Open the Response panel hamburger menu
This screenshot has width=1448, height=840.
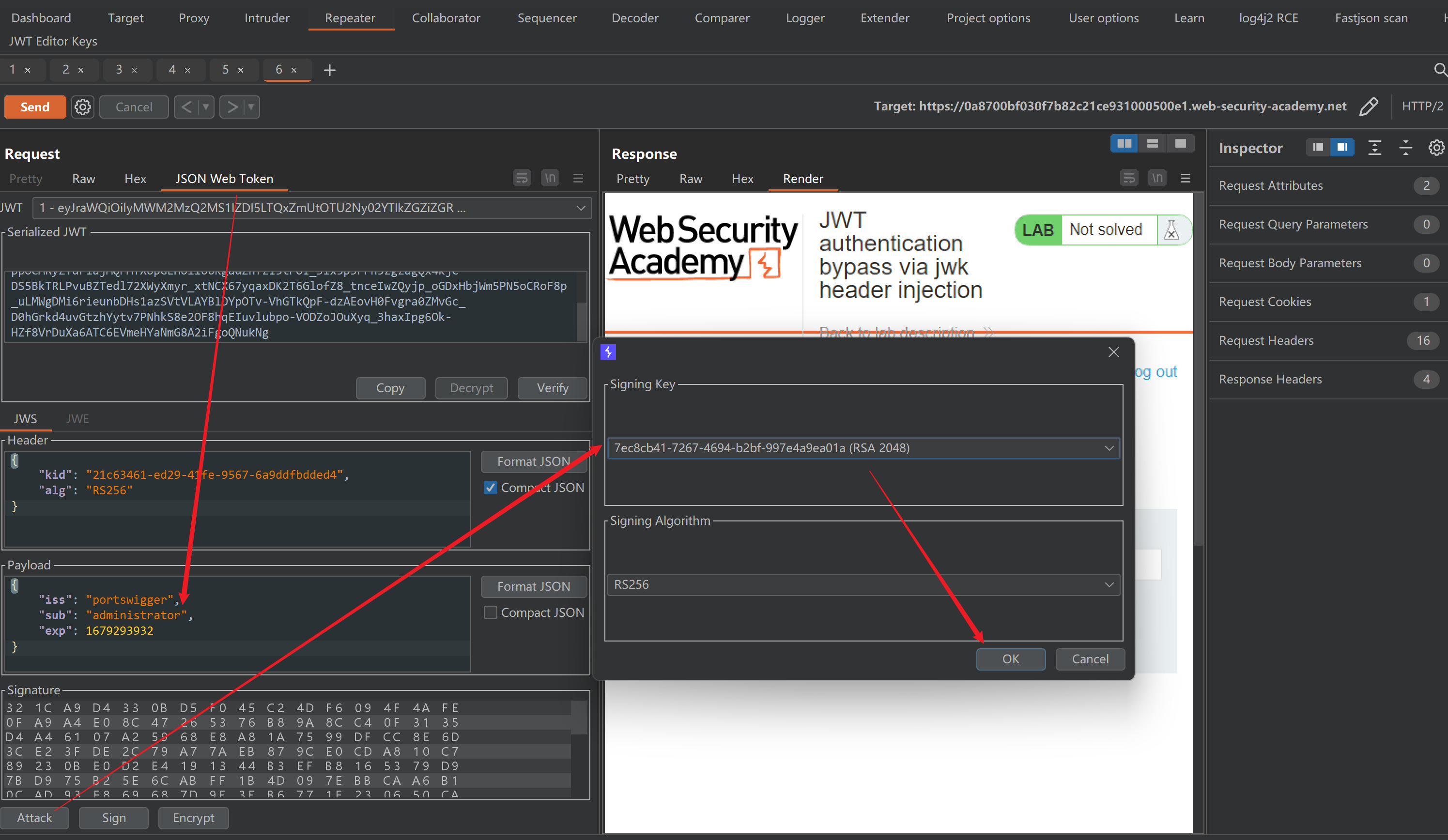coord(1186,178)
